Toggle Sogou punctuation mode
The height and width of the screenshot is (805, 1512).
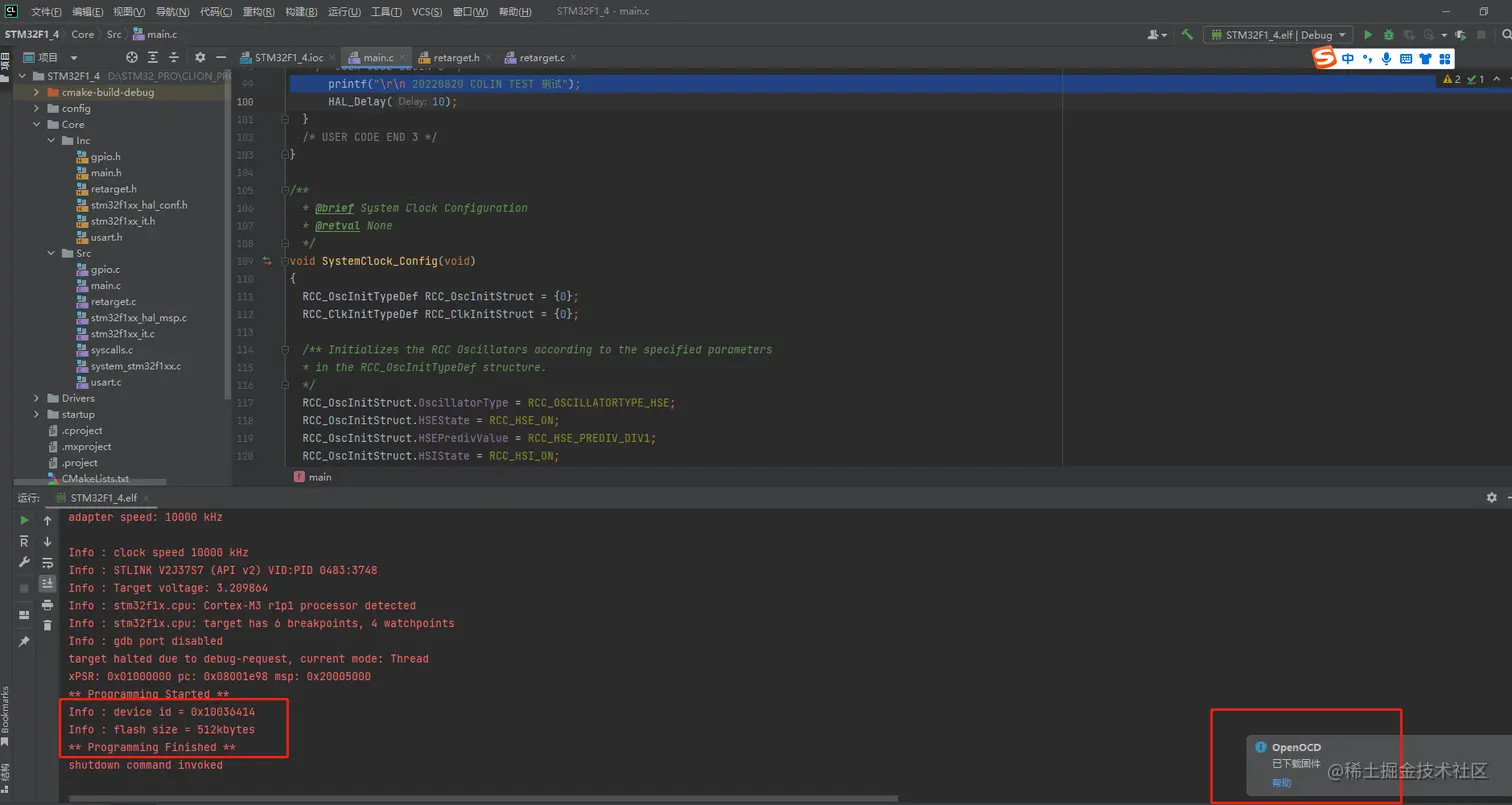click(x=1367, y=59)
